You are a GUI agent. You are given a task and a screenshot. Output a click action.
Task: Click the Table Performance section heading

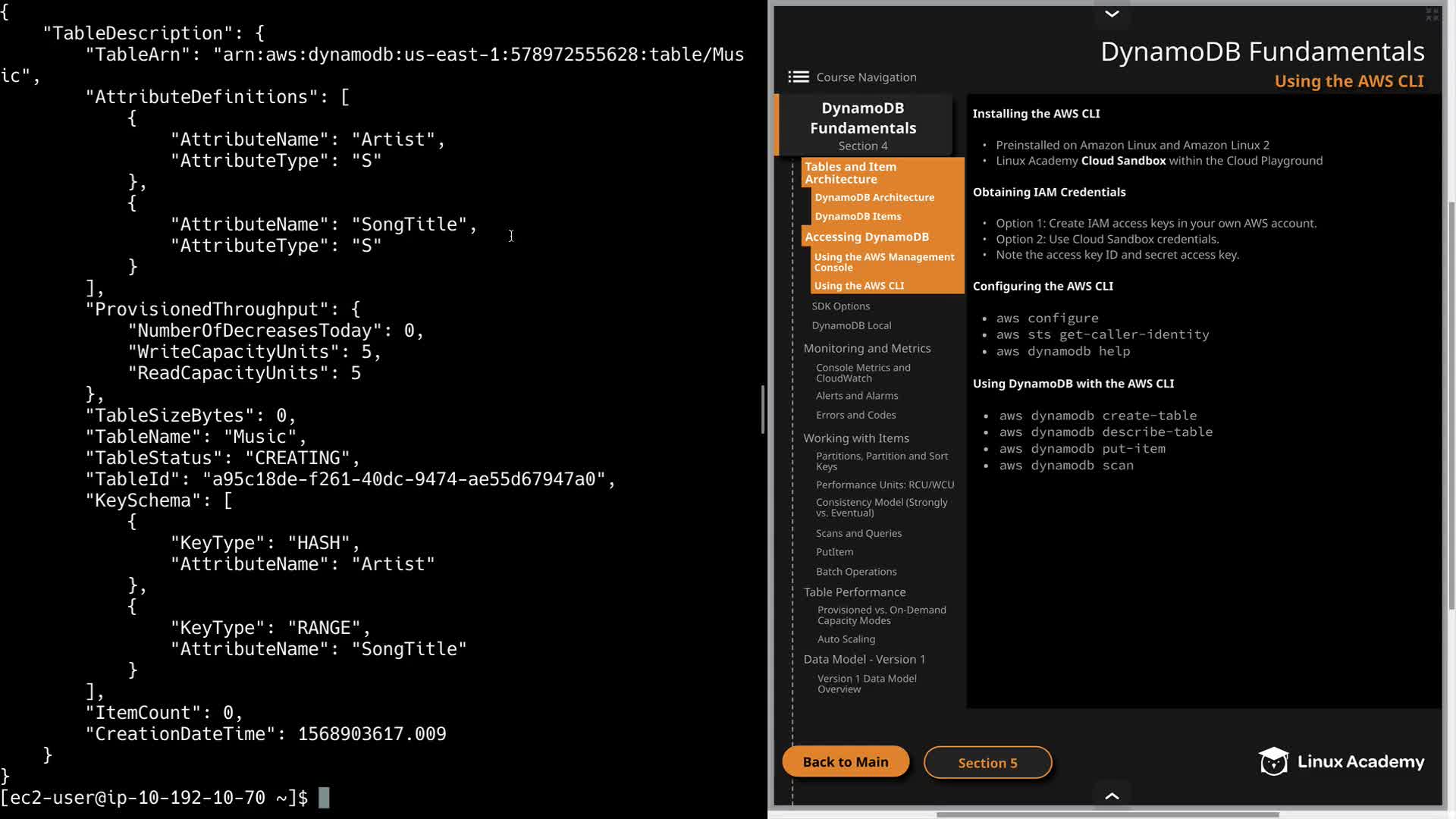coord(854,592)
